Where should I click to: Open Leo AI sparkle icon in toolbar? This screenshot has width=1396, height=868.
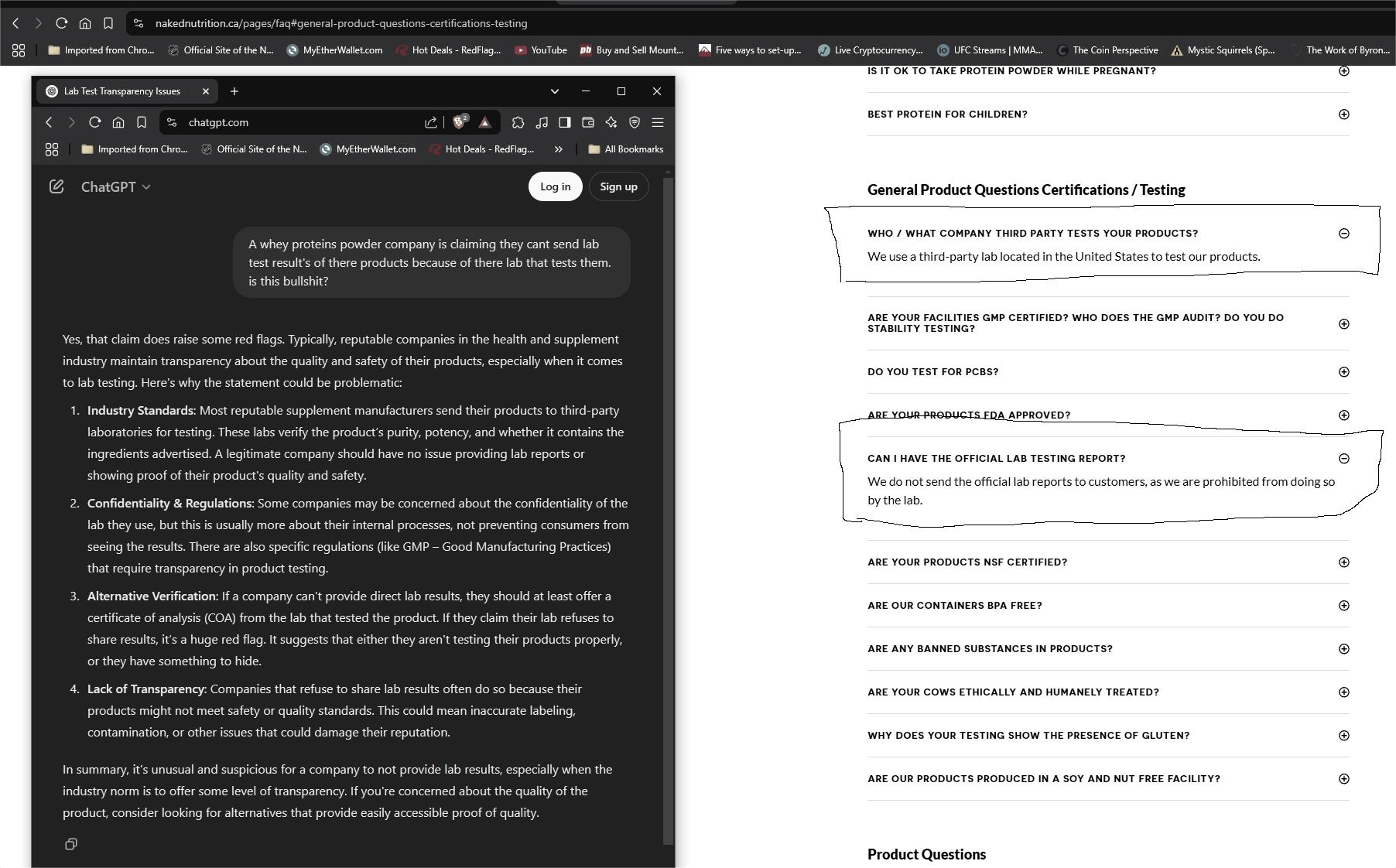tap(611, 122)
